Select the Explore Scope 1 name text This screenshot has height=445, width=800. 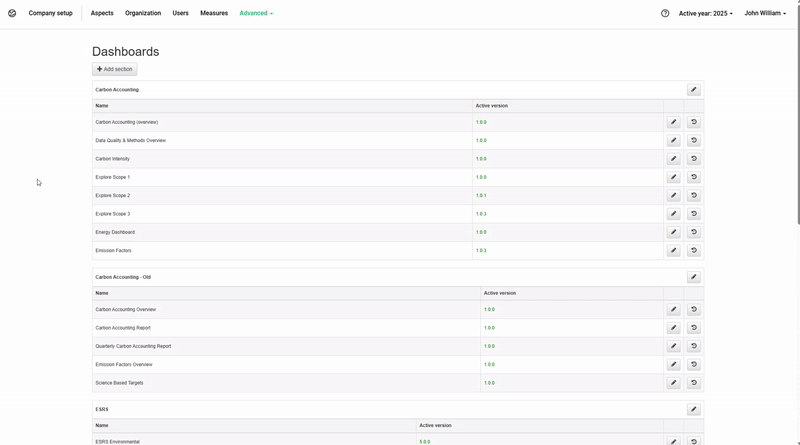[x=113, y=177]
